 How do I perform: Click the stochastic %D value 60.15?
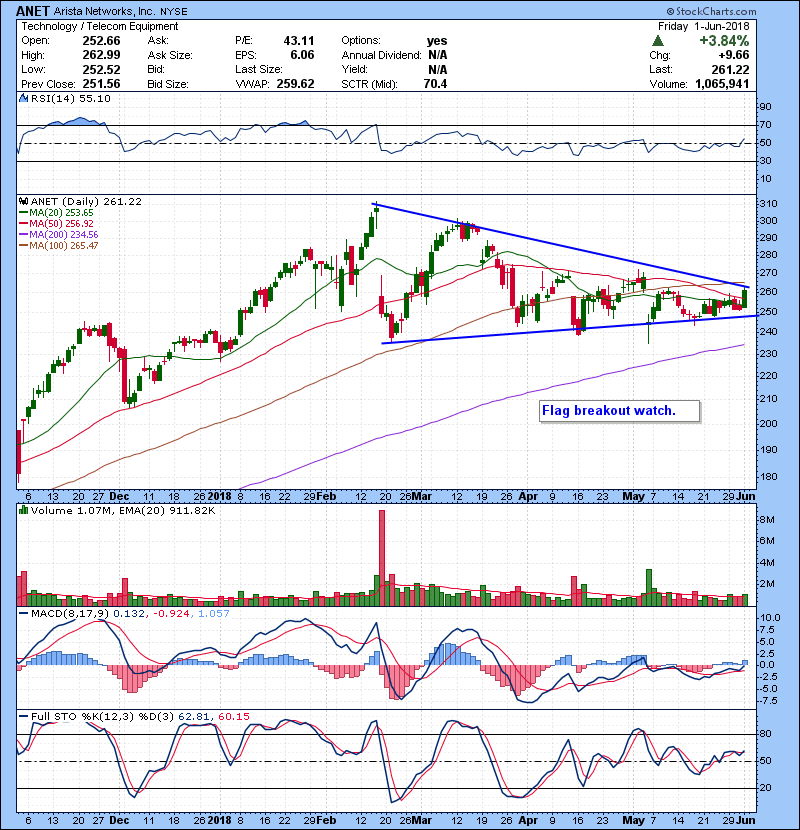(233, 717)
